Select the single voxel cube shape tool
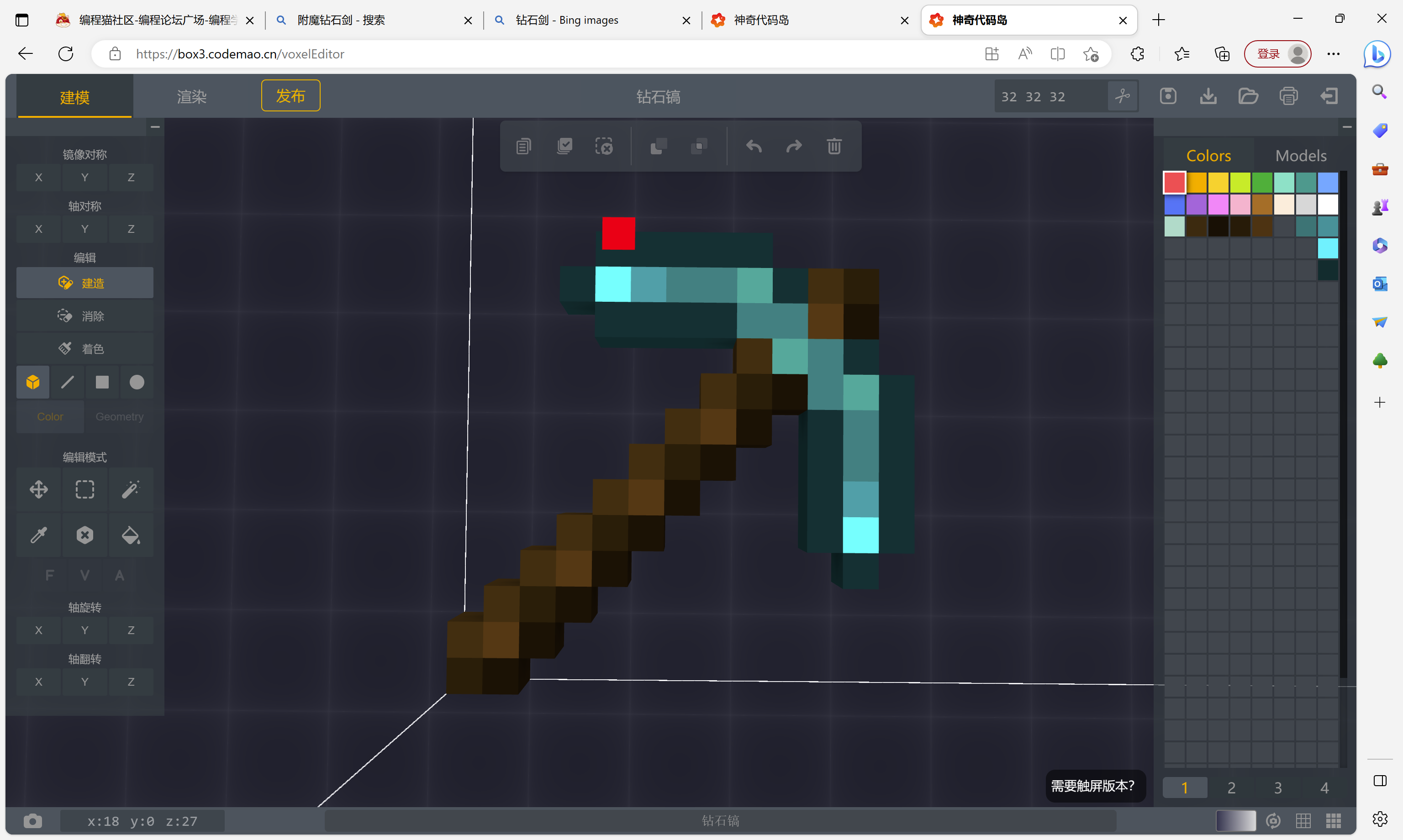This screenshot has height=840, width=1403. point(33,383)
